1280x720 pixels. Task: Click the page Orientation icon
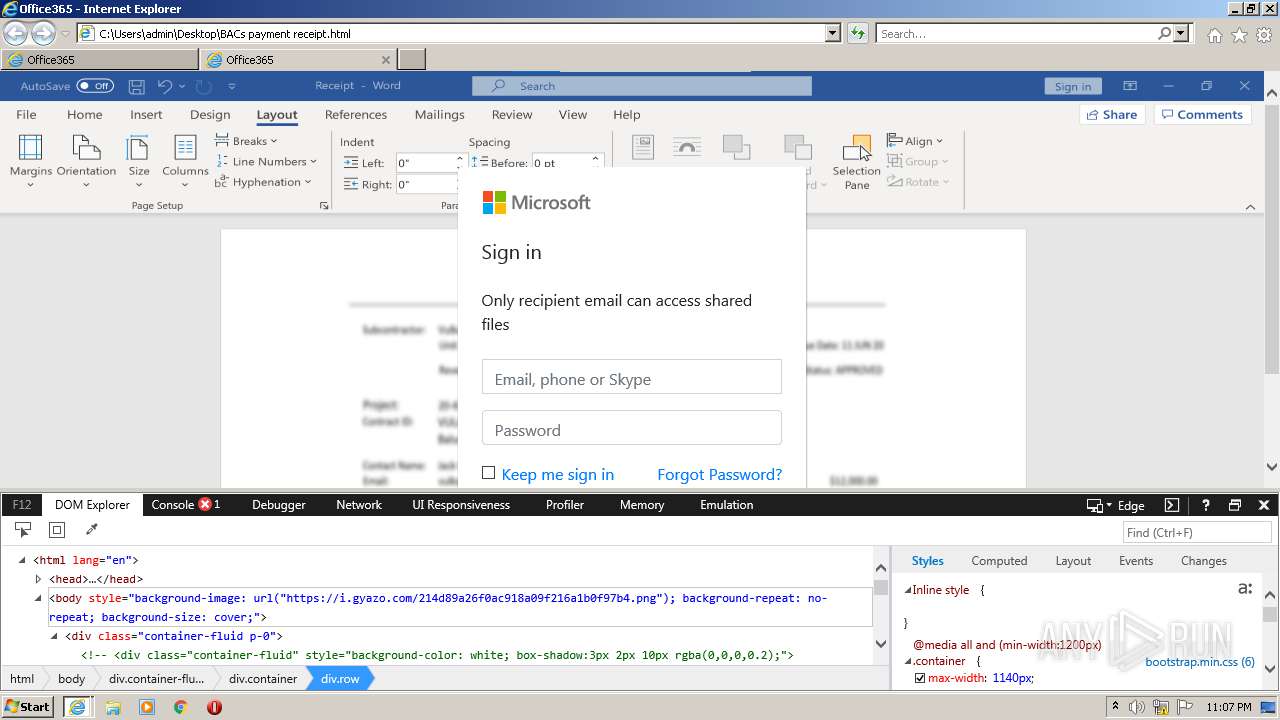(x=86, y=148)
